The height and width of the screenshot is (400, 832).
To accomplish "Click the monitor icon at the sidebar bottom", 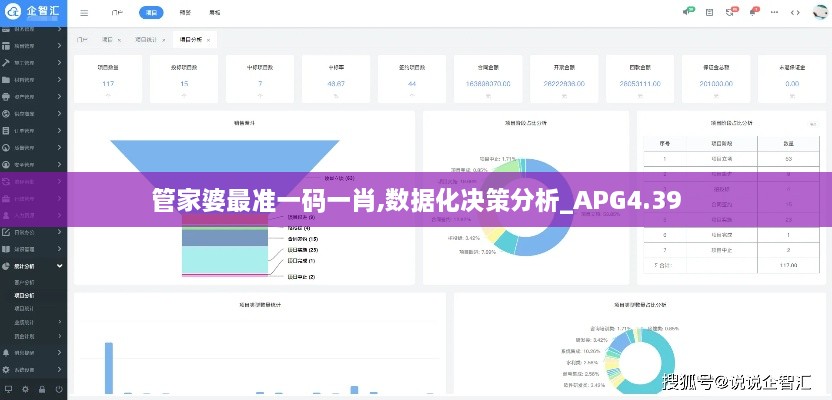I will tap(8, 390).
